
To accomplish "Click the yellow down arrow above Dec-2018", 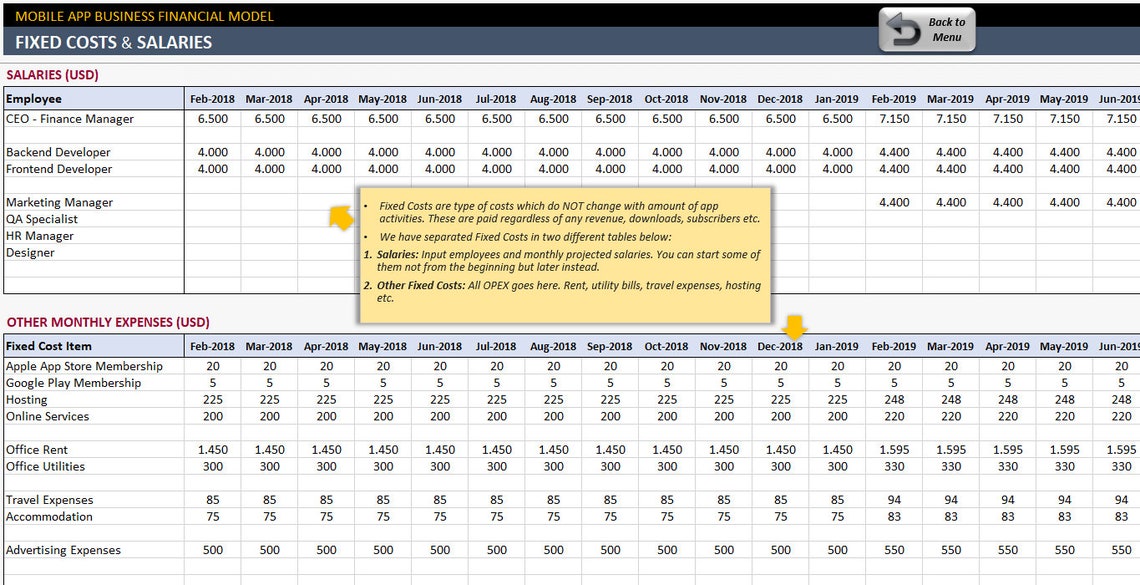I will [x=795, y=325].
